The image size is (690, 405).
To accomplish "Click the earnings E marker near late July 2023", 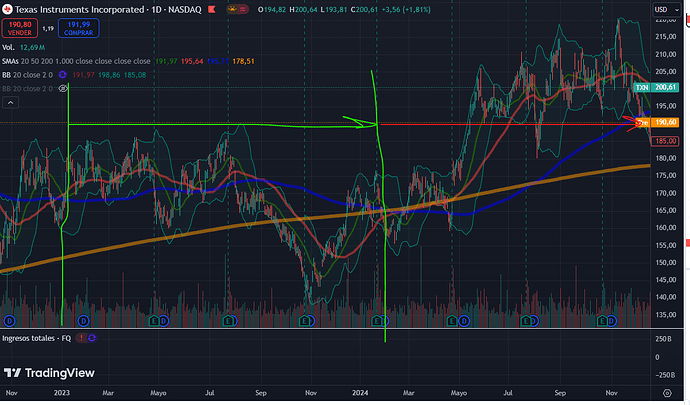I will tap(228, 321).
